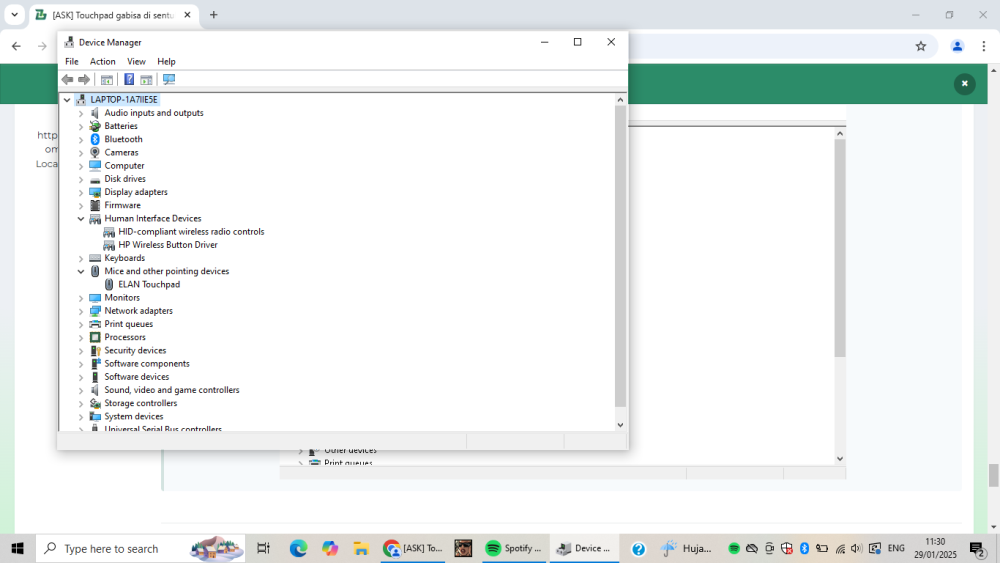Select Storage controllers category
Viewport: 1000px width, 563px height.
(x=140, y=403)
